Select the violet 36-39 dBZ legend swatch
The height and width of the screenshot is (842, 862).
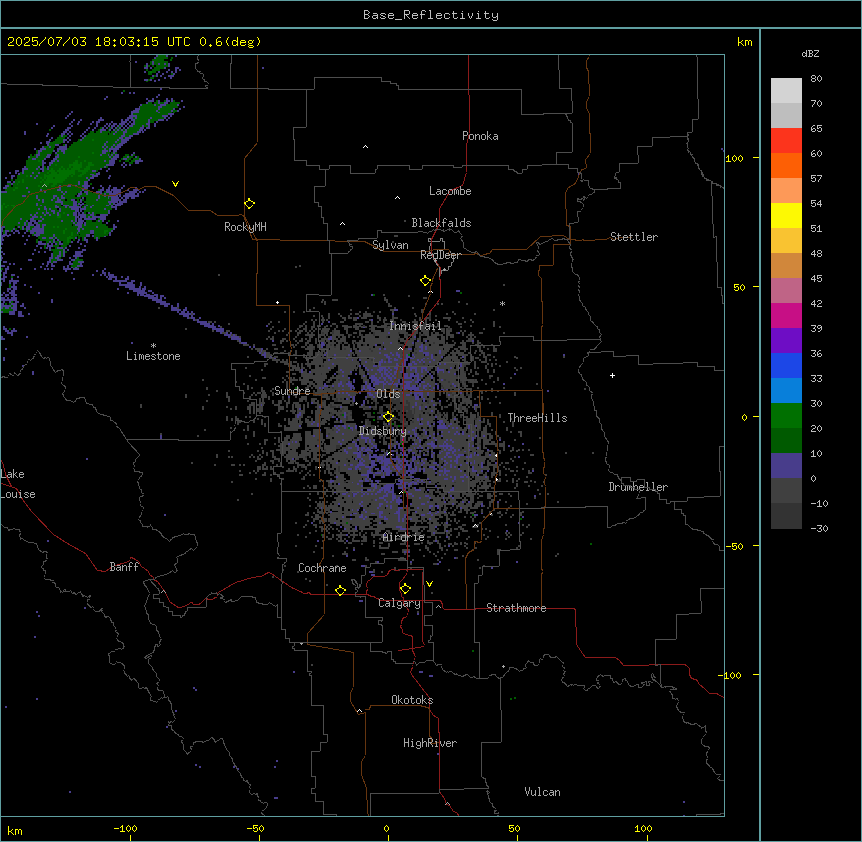786,341
